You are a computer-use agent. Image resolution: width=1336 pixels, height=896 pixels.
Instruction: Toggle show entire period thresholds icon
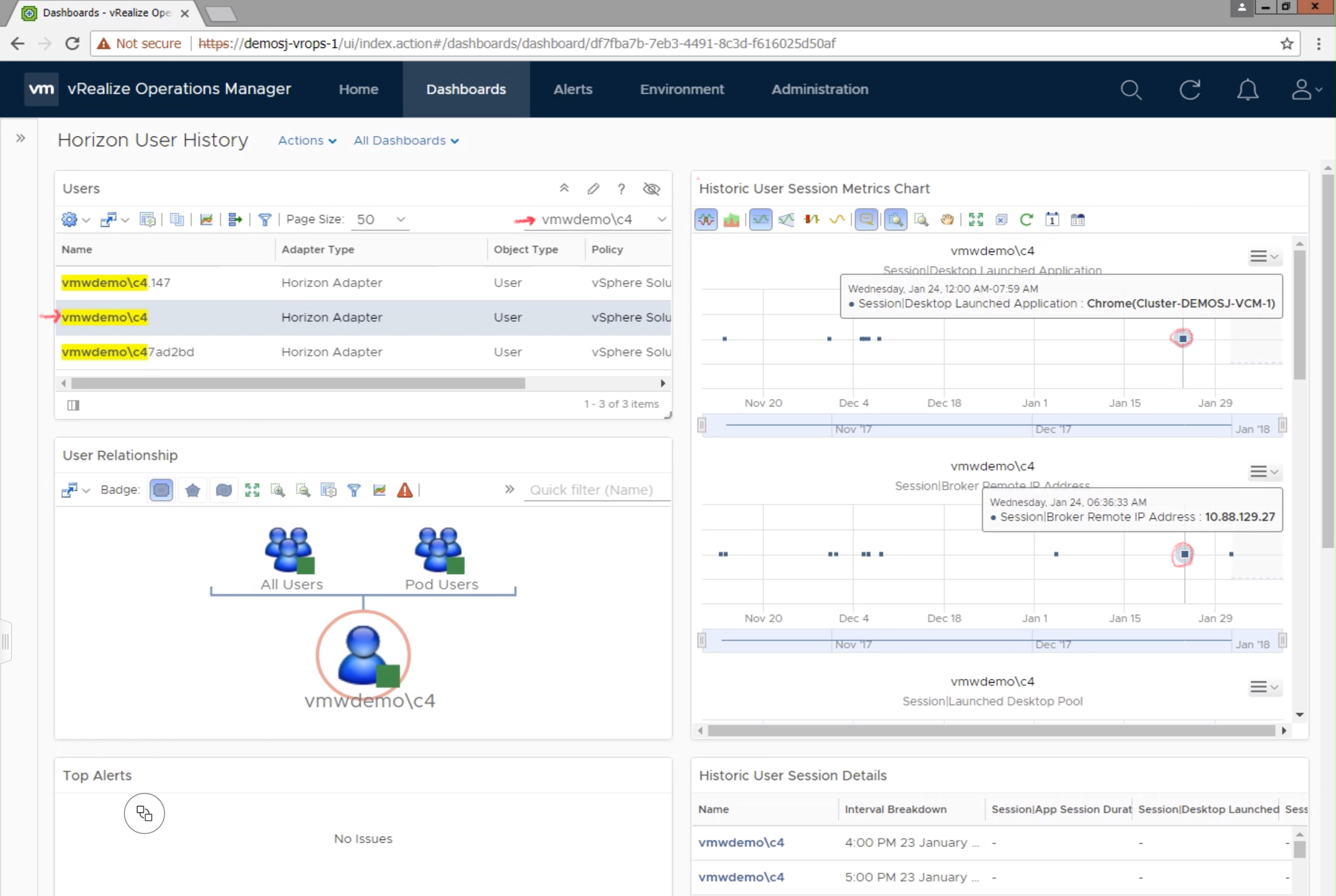(x=786, y=220)
